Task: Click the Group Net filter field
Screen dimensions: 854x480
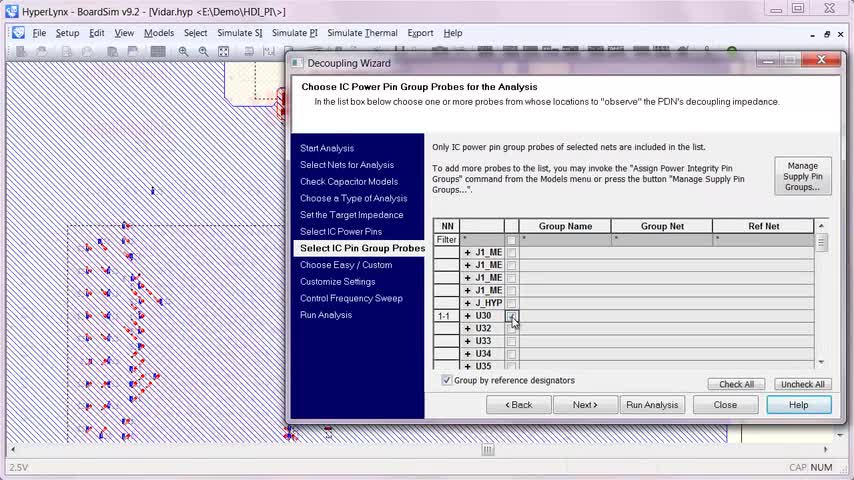Action: pyautogui.click(x=662, y=240)
